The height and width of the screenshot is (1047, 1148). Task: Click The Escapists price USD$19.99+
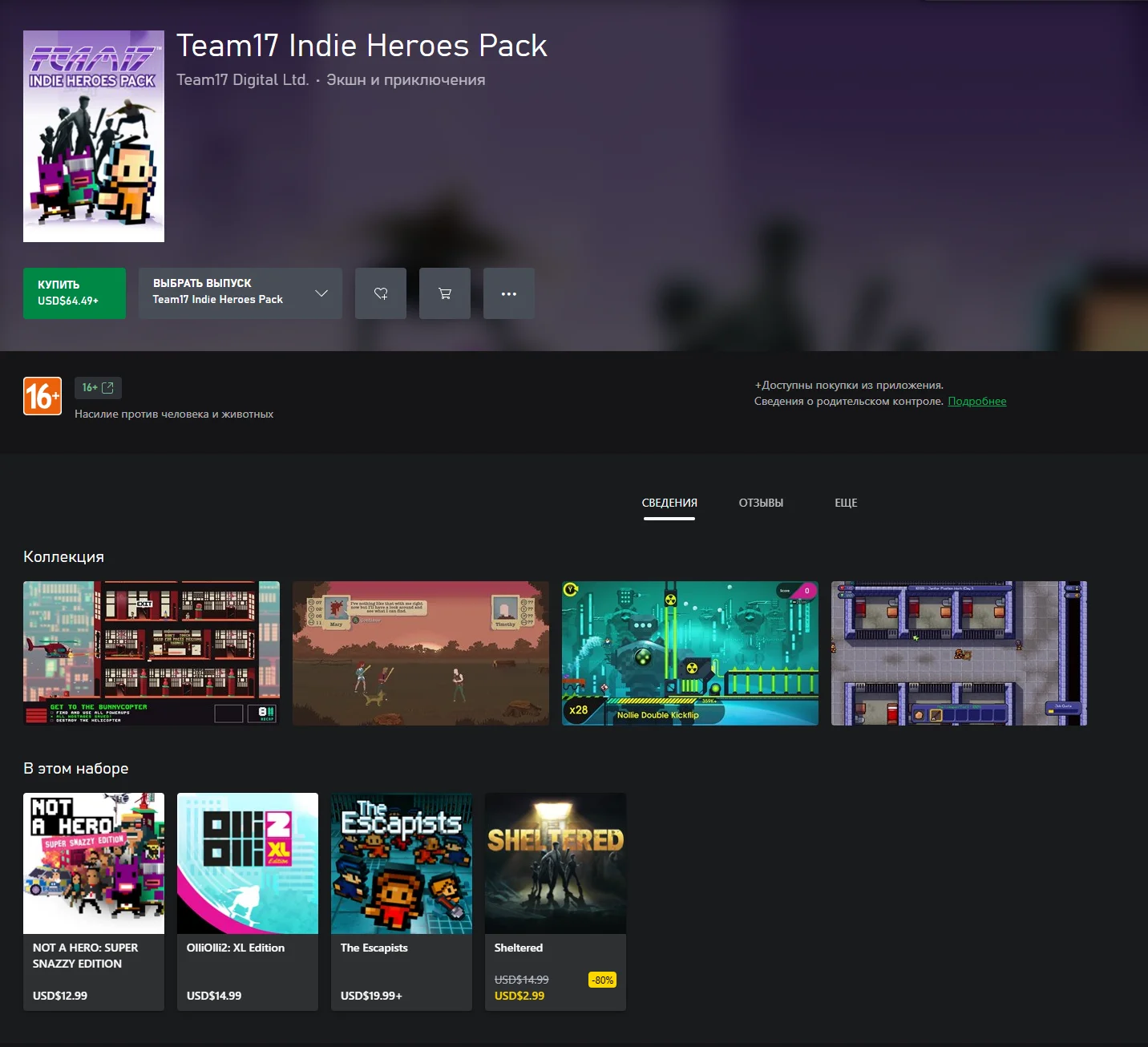tap(371, 996)
